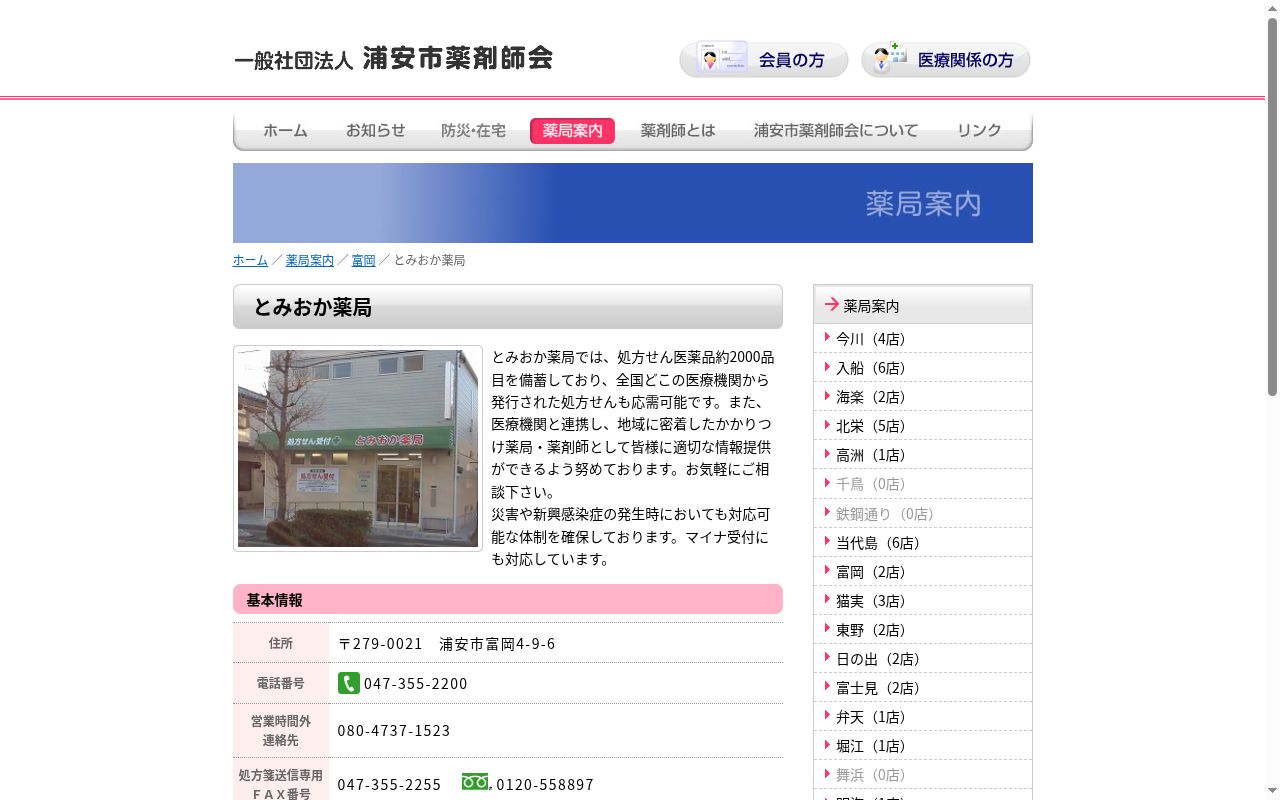Screen dimensions: 1280x800
Task: Click the phone number 047-355-2200
Action: (x=415, y=684)
